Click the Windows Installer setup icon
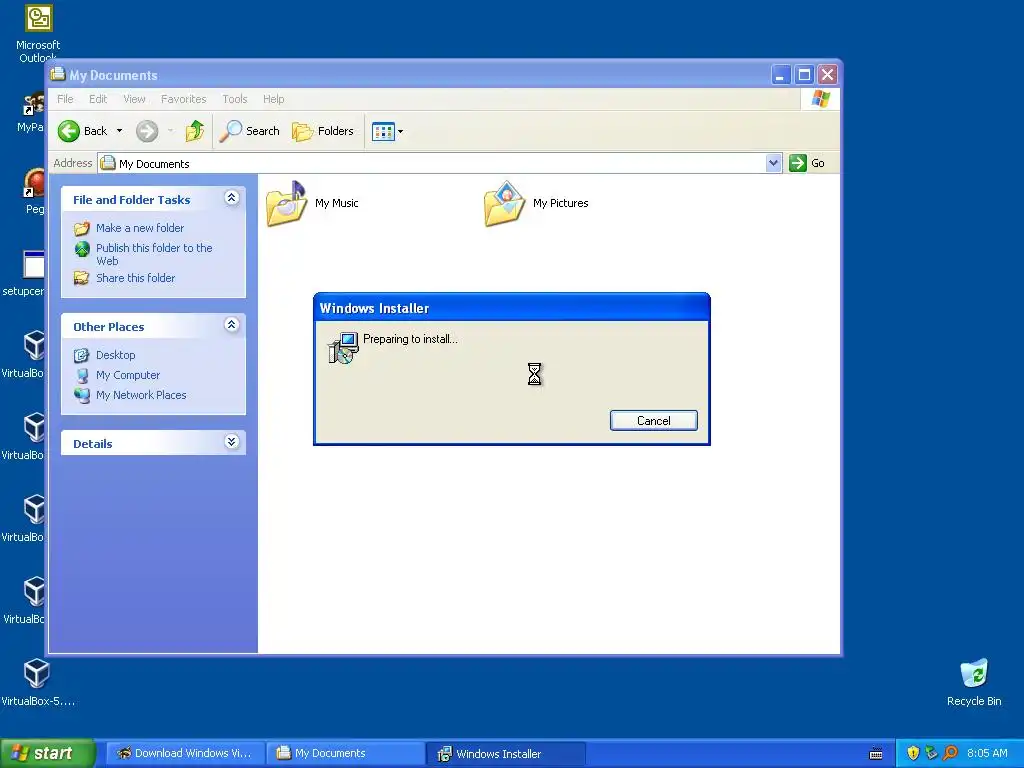Viewport: 1024px width, 768px height. 343,348
